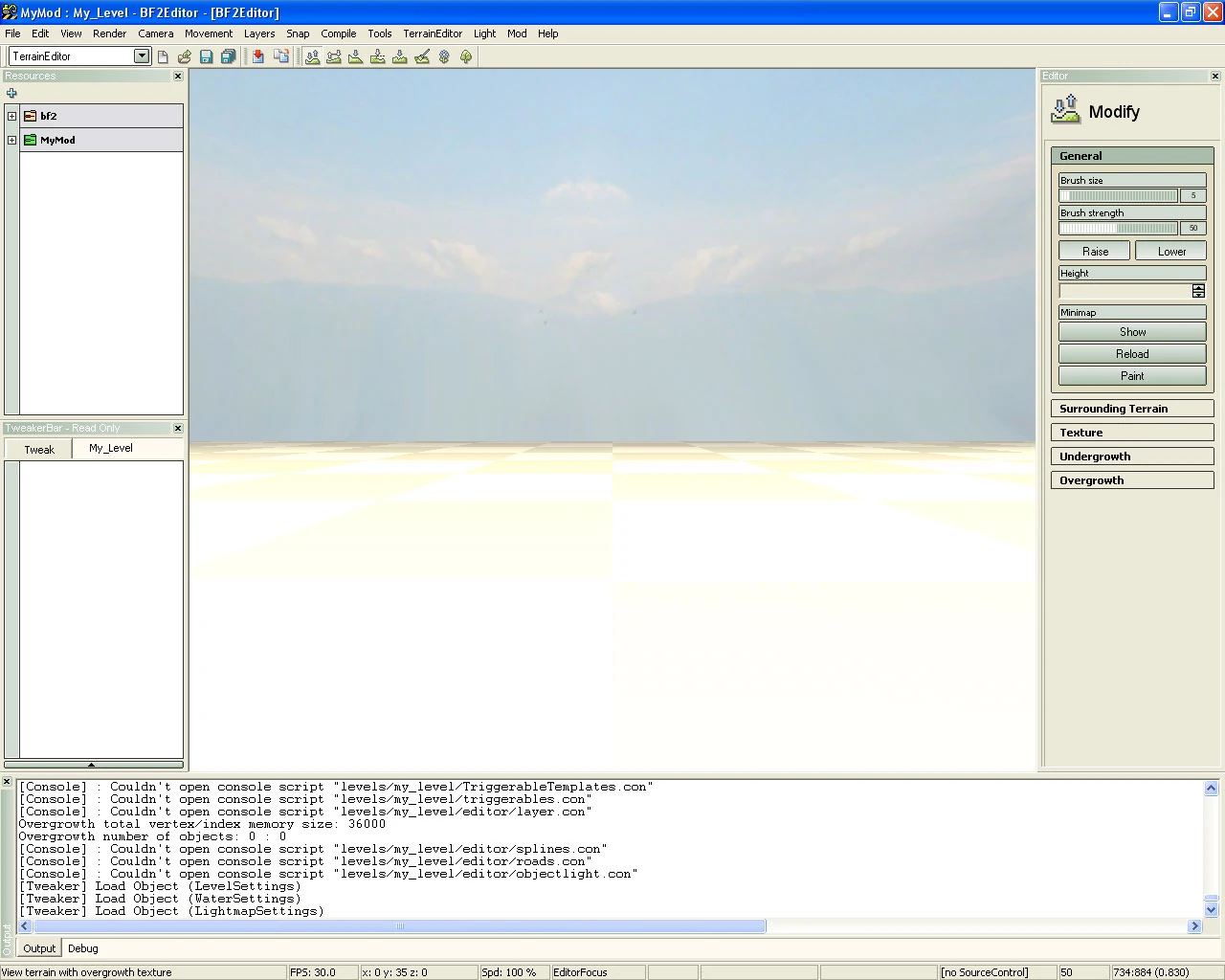Click the Open folder toolbar icon
Screen dimensions: 1225x980
pos(185,56)
